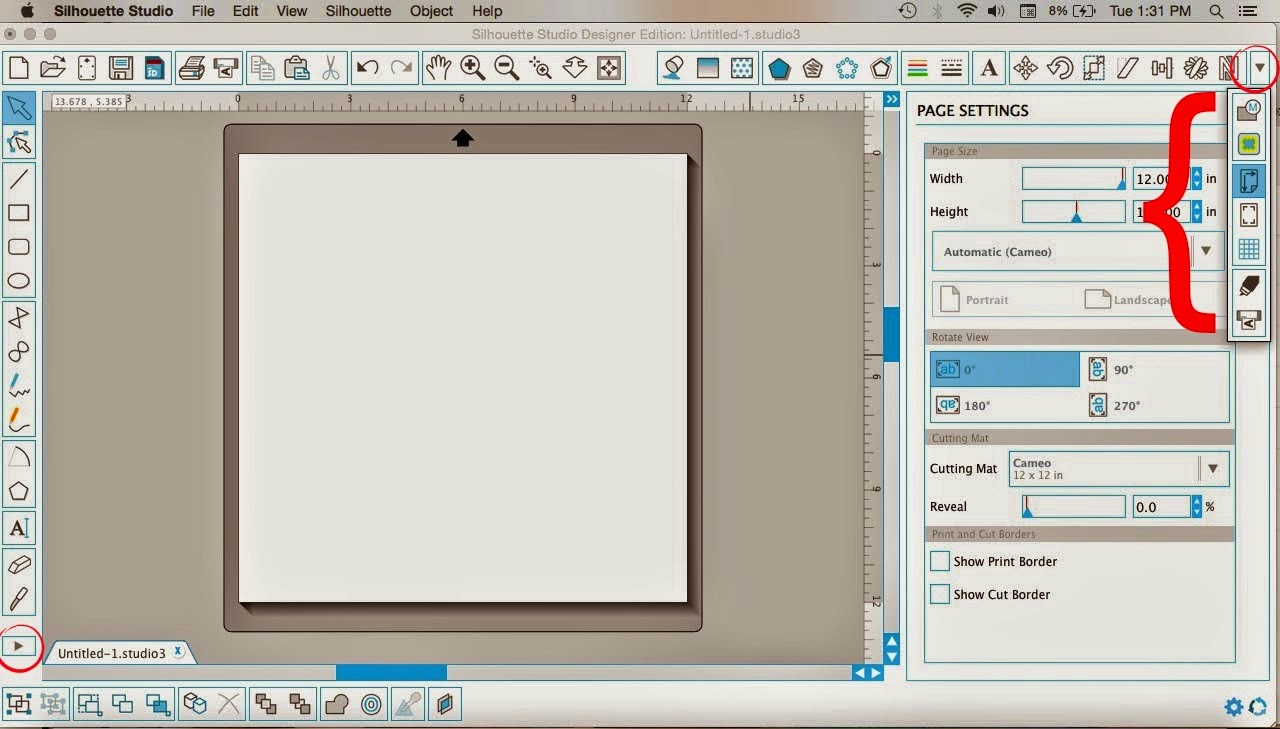
Task: Adjust the page Height slider
Action: [x=1074, y=211]
